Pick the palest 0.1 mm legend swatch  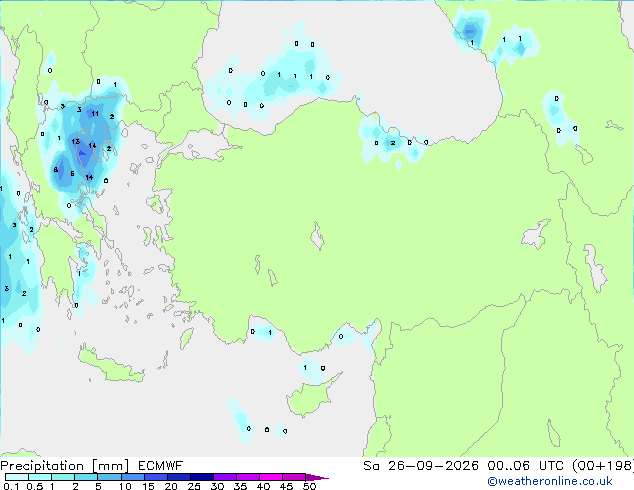pos(17,477)
